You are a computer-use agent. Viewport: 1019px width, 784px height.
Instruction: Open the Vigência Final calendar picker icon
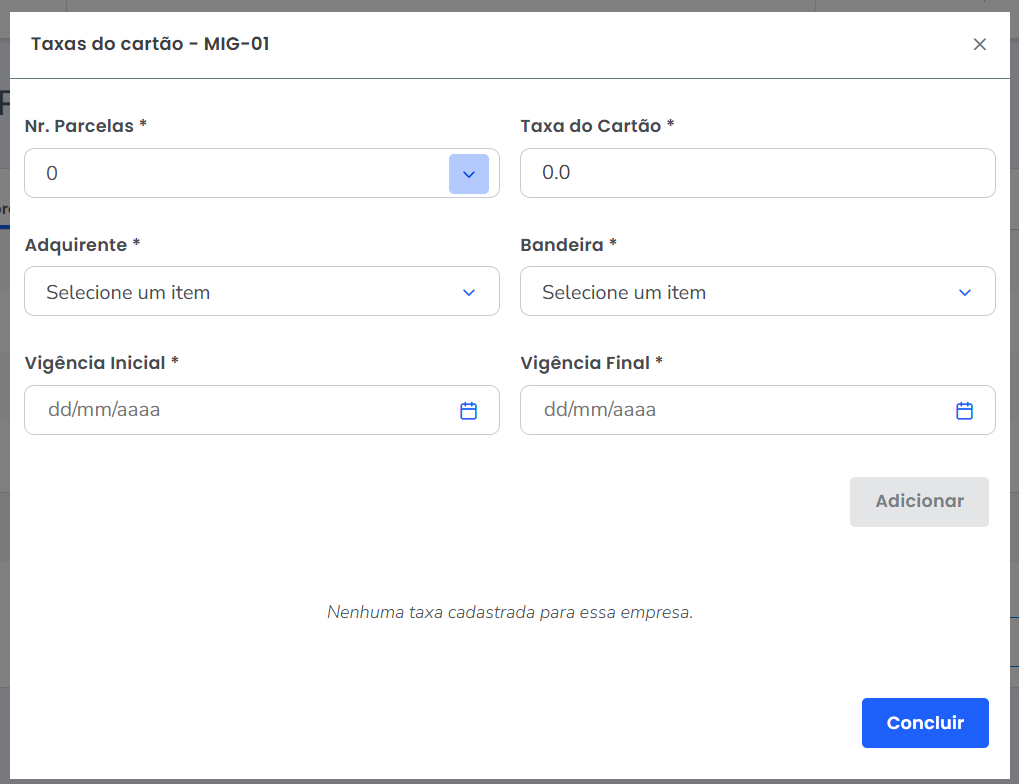click(x=964, y=410)
